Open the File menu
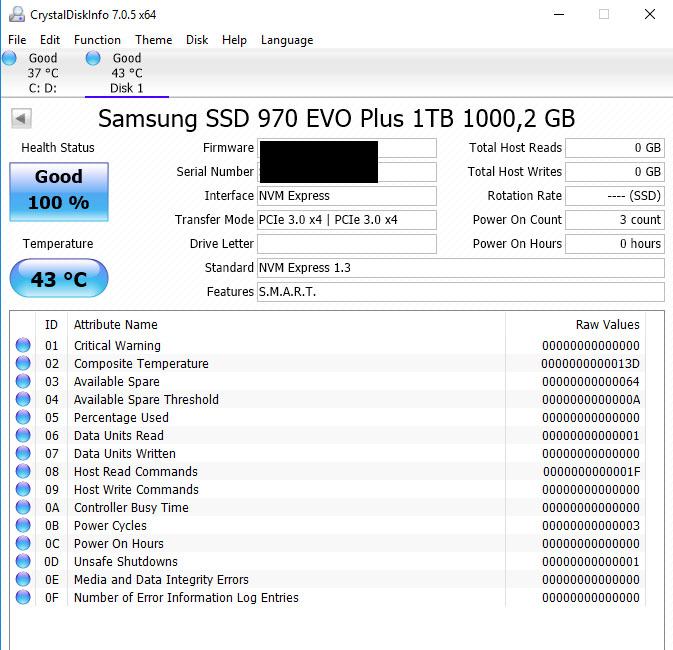The image size is (673, 650). pos(17,40)
